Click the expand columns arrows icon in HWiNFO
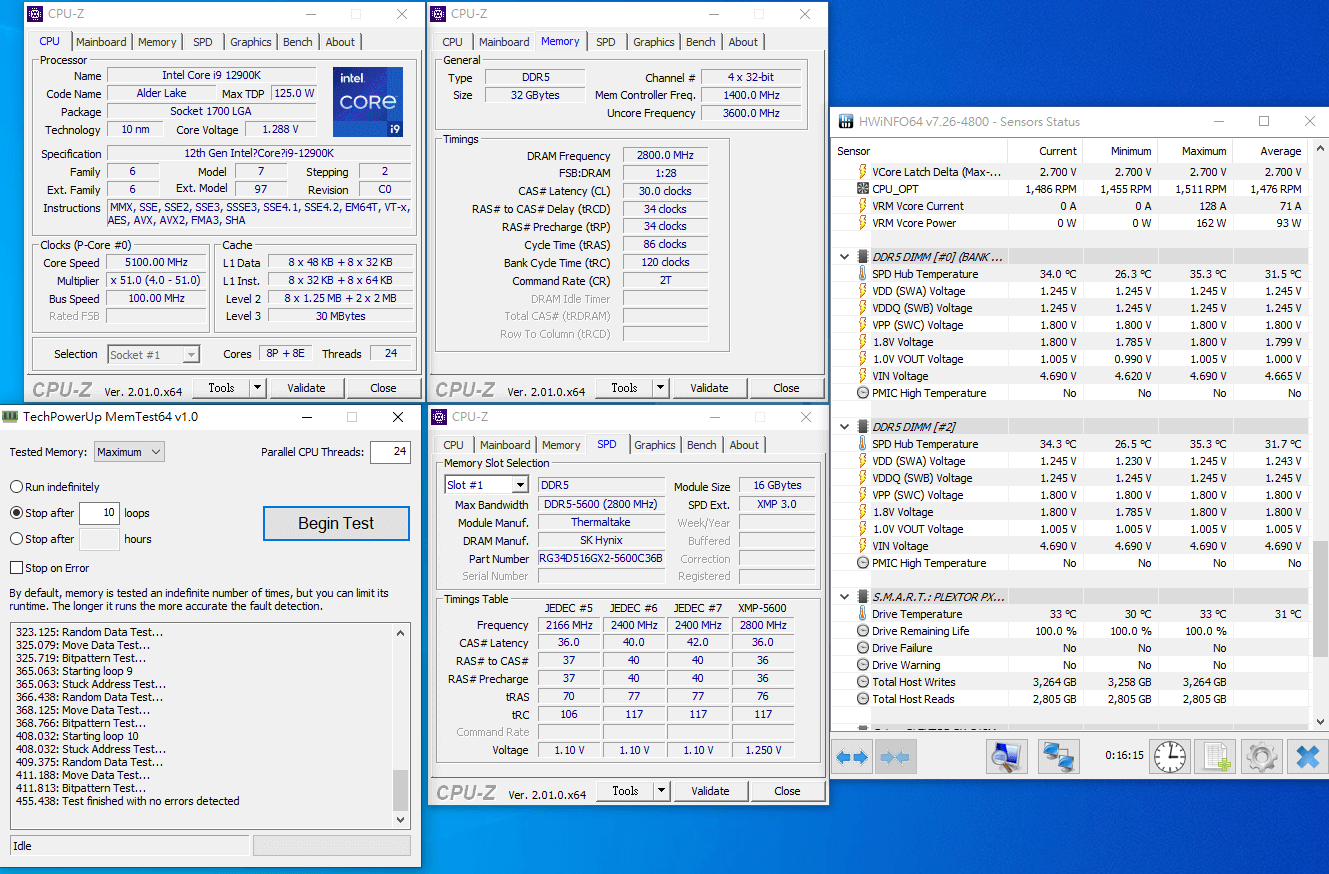Image resolution: width=1329 pixels, height=874 pixels. tap(853, 757)
